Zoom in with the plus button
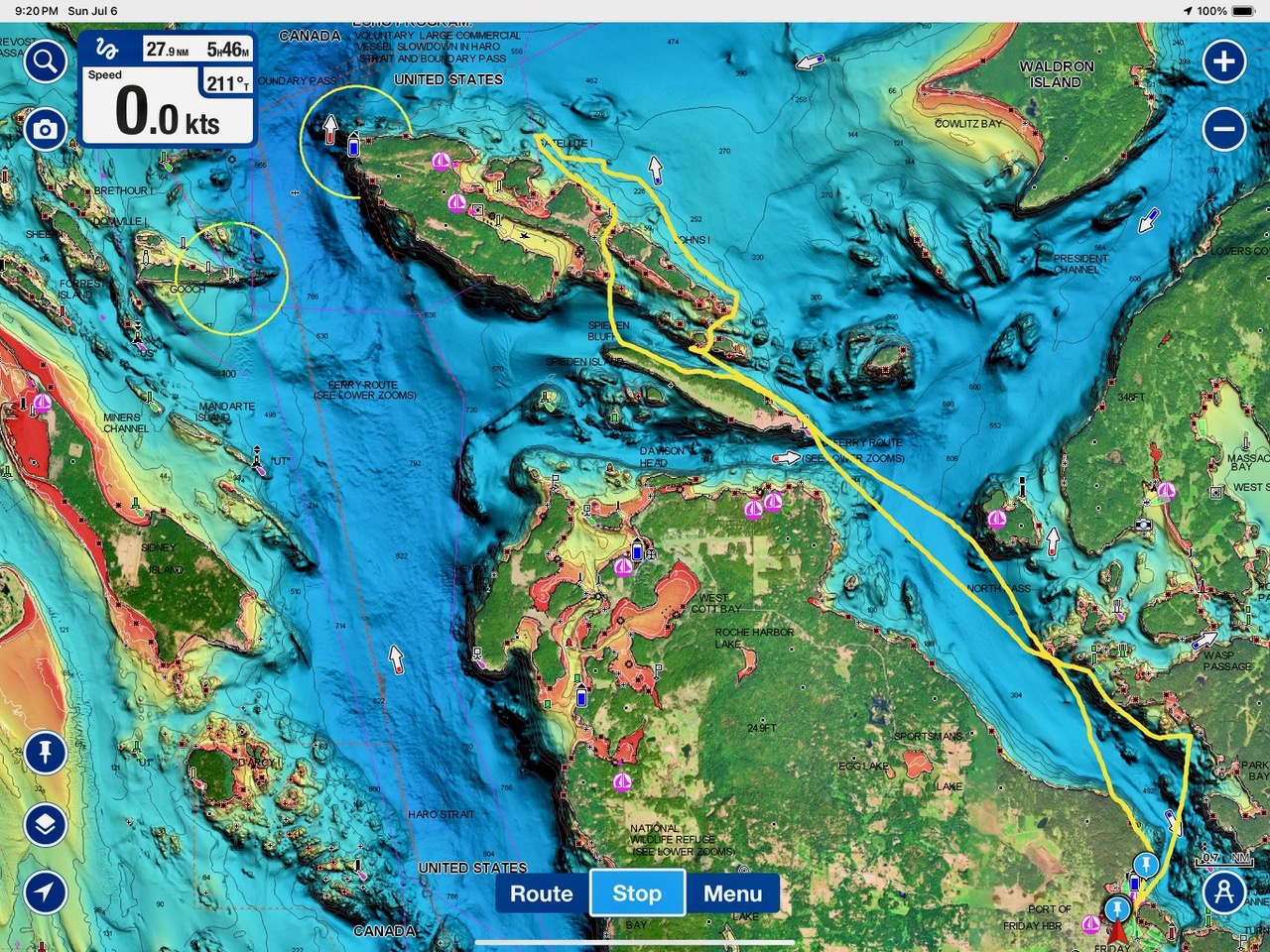The height and width of the screenshot is (952, 1270). [x=1224, y=61]
